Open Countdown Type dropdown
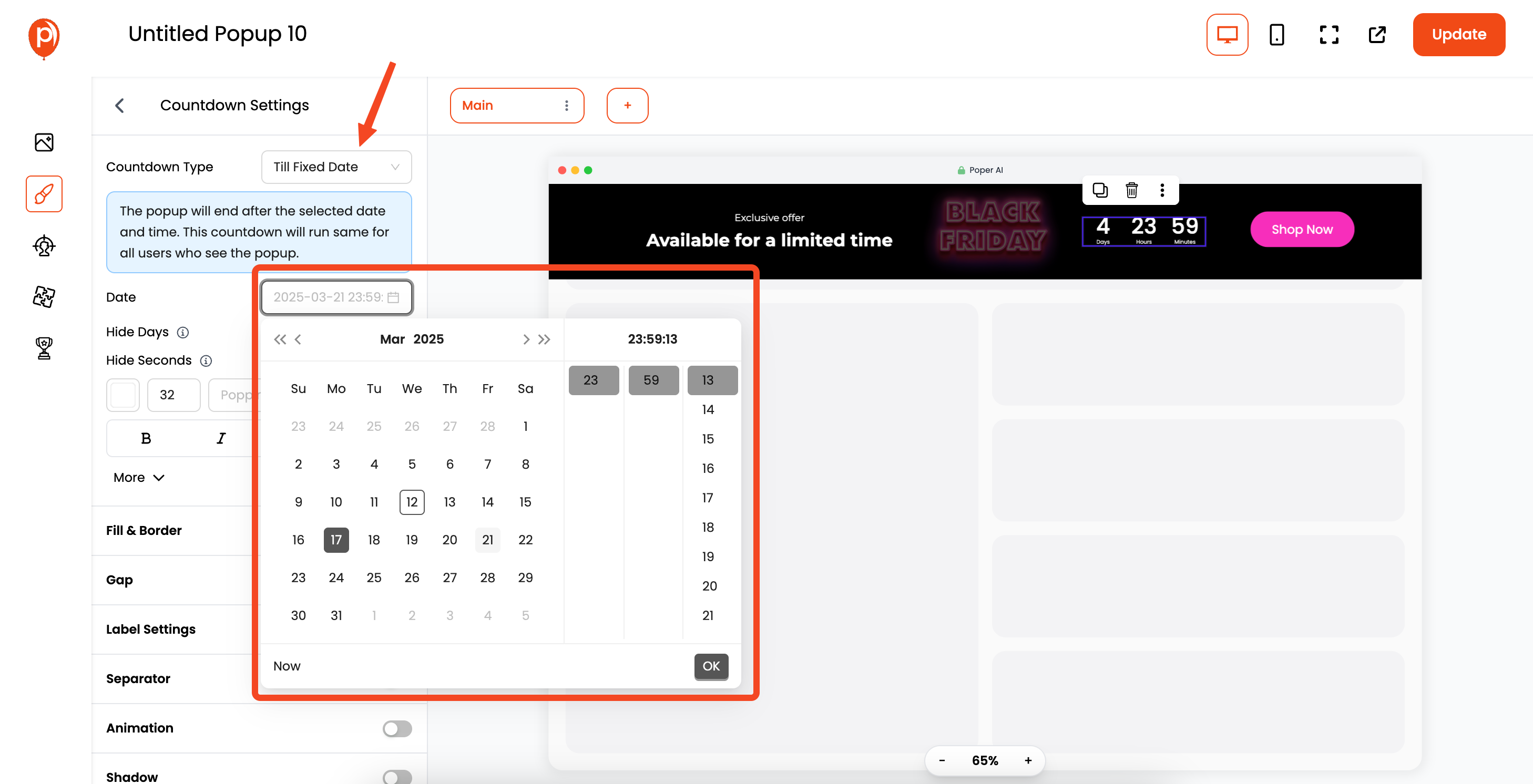This screenshot has height=784, width=1533. coord(336,167)
